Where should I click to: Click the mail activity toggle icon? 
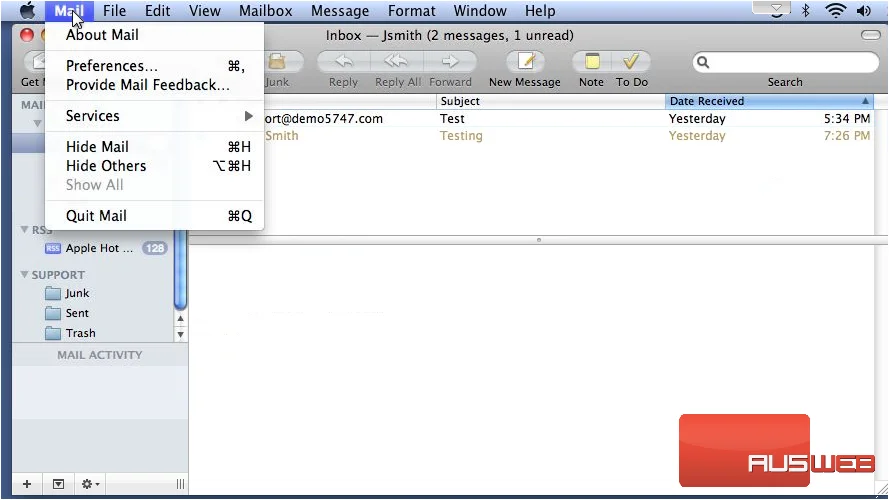click(58, 484)
